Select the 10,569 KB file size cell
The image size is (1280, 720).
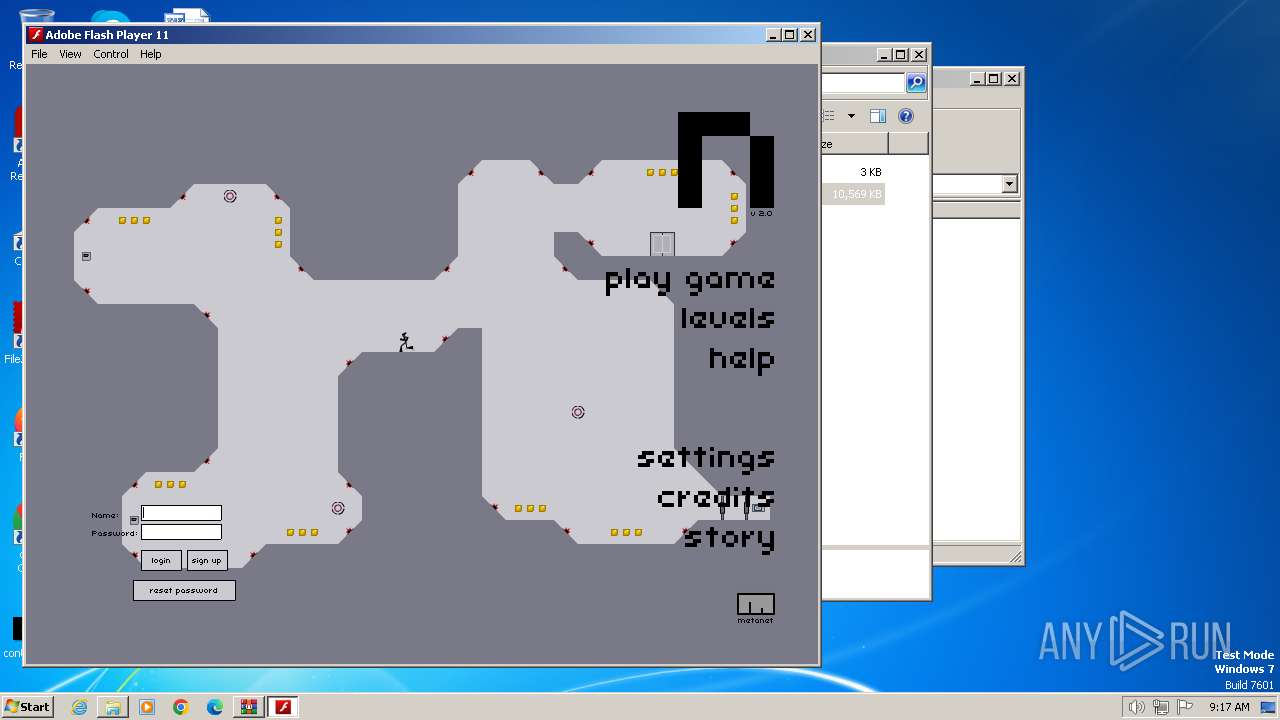click(x=856, y=194)
